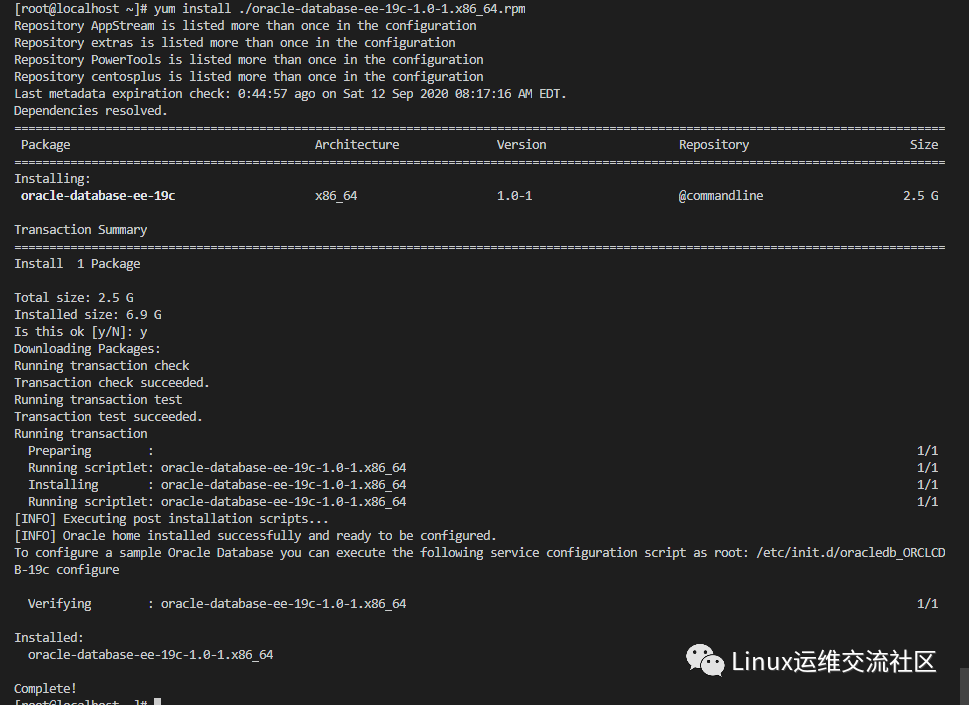969x705 pixels.
Task: Click the 'Size' column header
Action: tap(924, 145)
